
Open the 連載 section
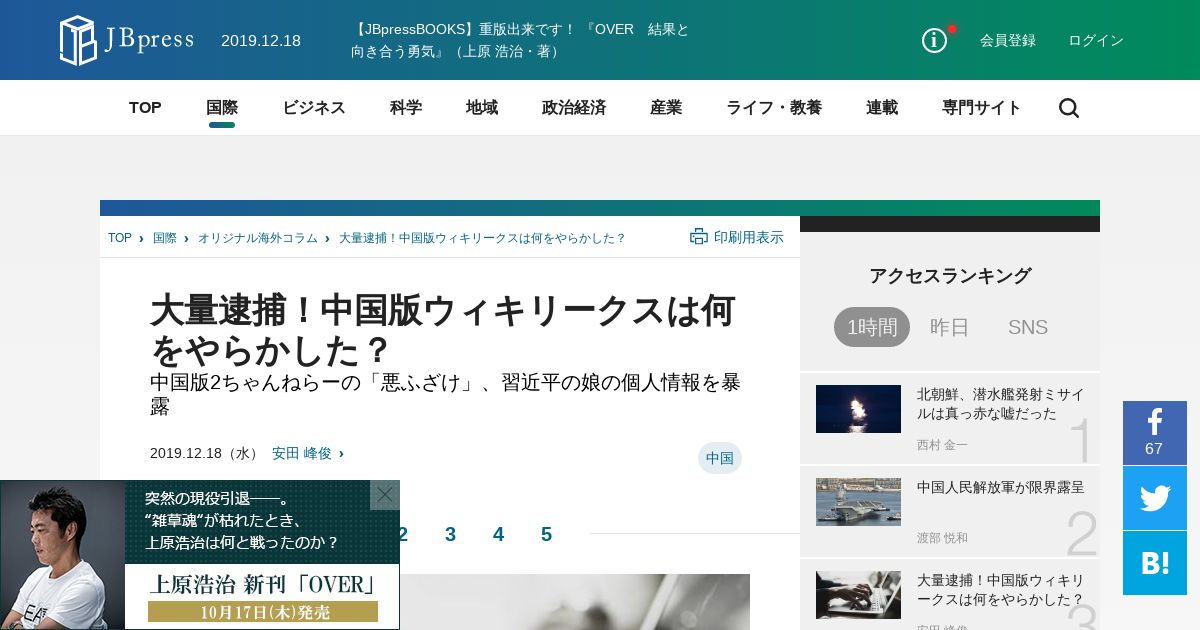[882, 108]
